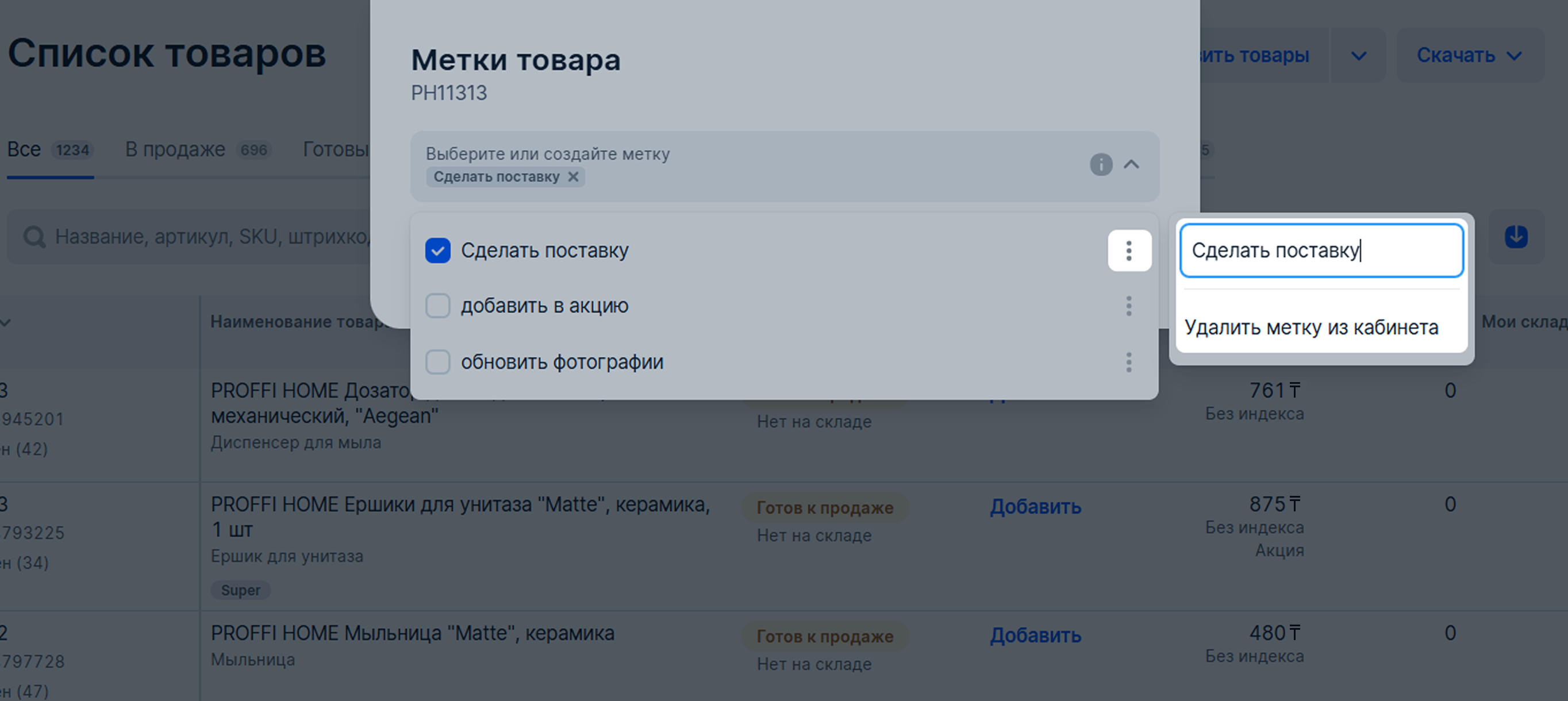This screenshot has width=1568, height=701.
Task: Click price 761 ₸ cell
Action: point(1275,390)
